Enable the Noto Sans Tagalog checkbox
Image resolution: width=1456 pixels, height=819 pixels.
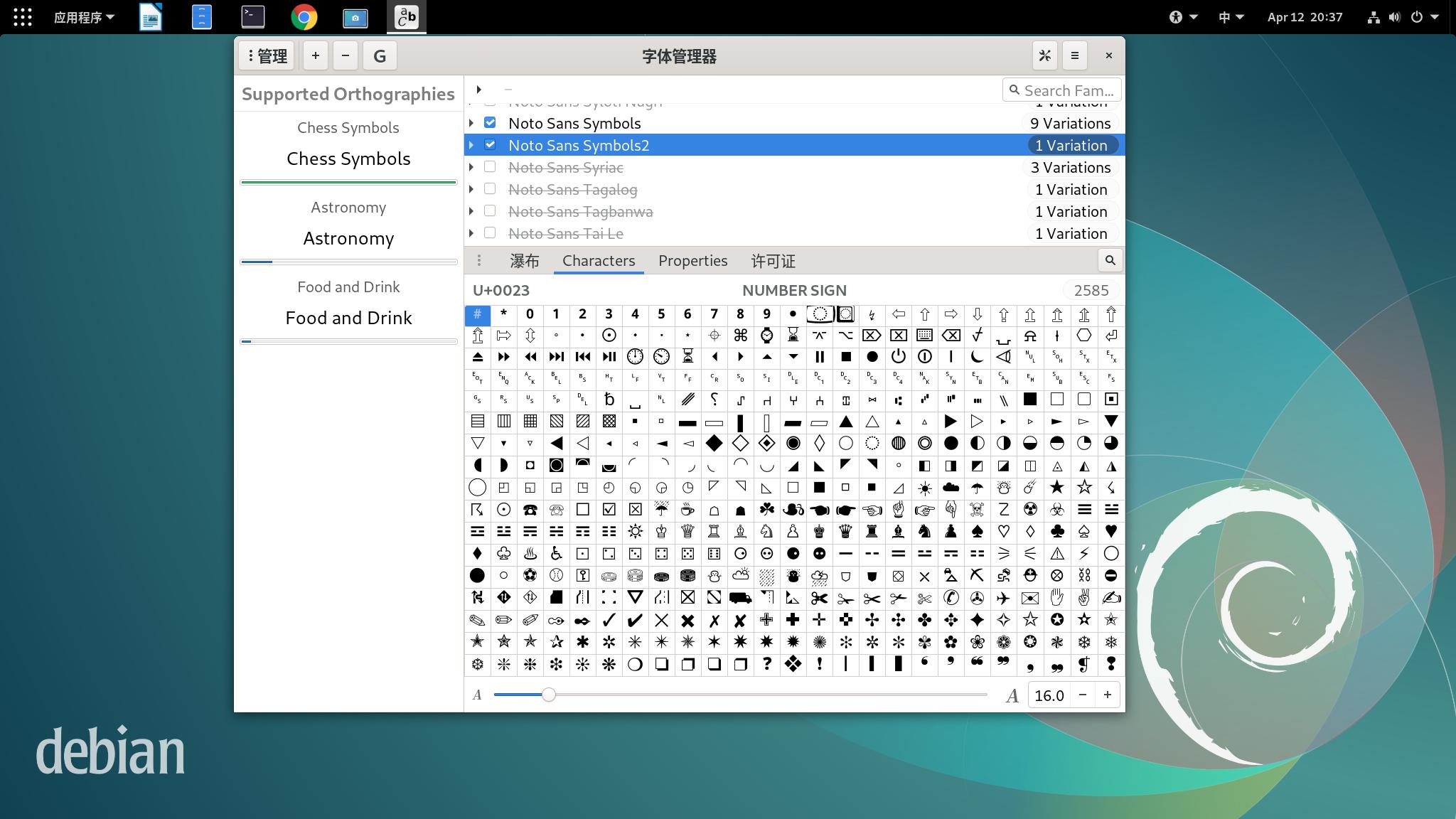pos(490,189)
